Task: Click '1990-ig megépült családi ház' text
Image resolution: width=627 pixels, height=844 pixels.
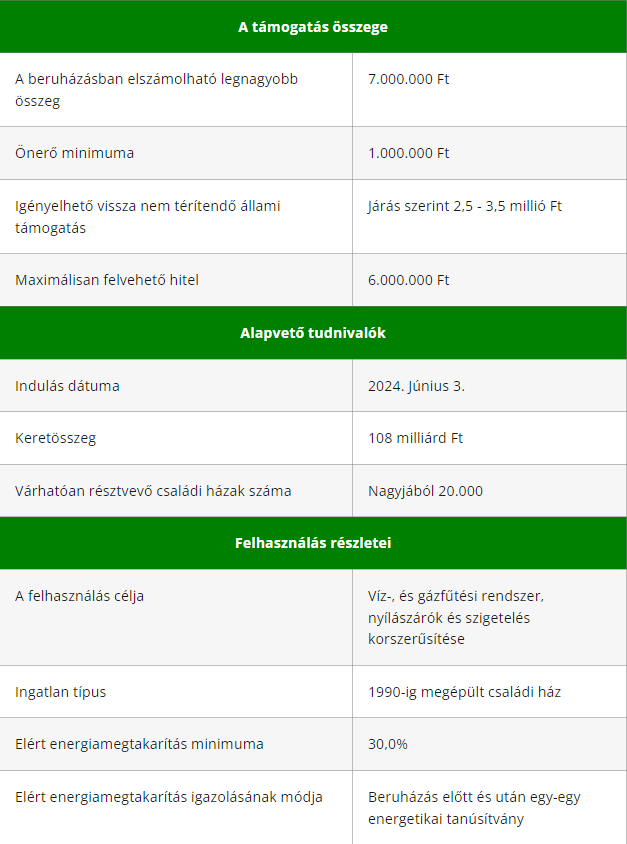Action: click(x=464, y=692)
